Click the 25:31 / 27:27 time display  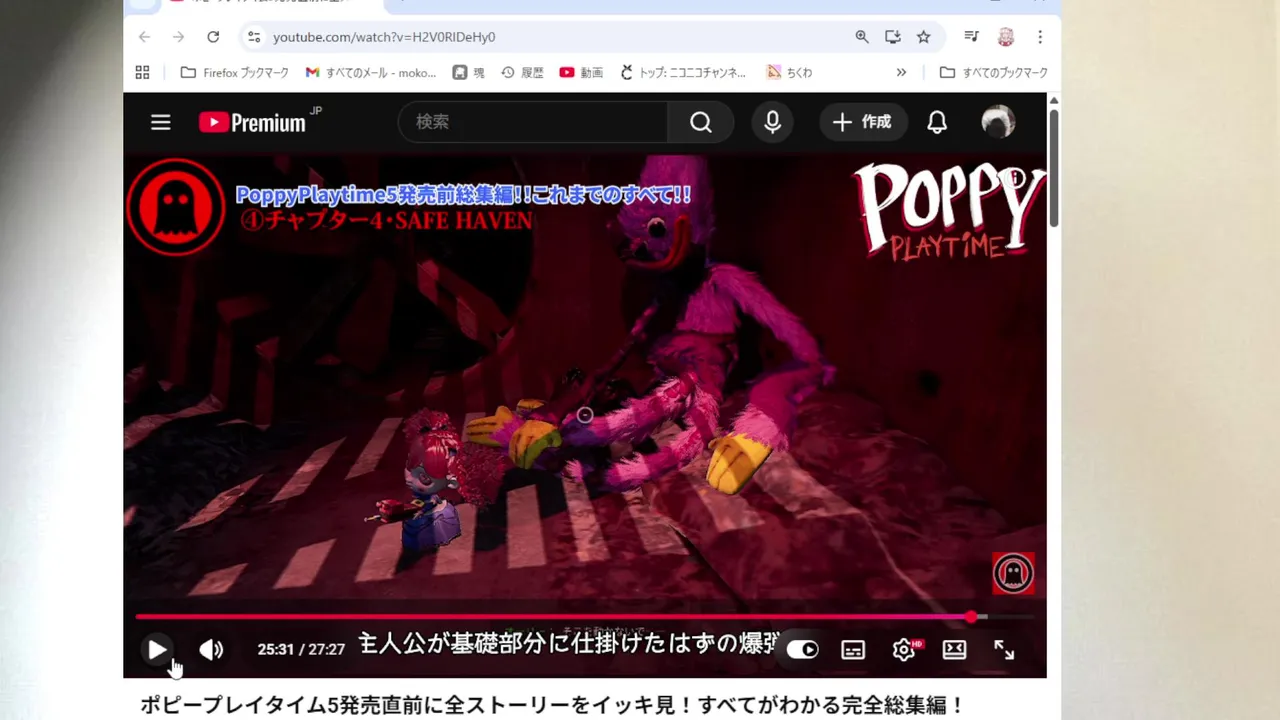point(301,650)
